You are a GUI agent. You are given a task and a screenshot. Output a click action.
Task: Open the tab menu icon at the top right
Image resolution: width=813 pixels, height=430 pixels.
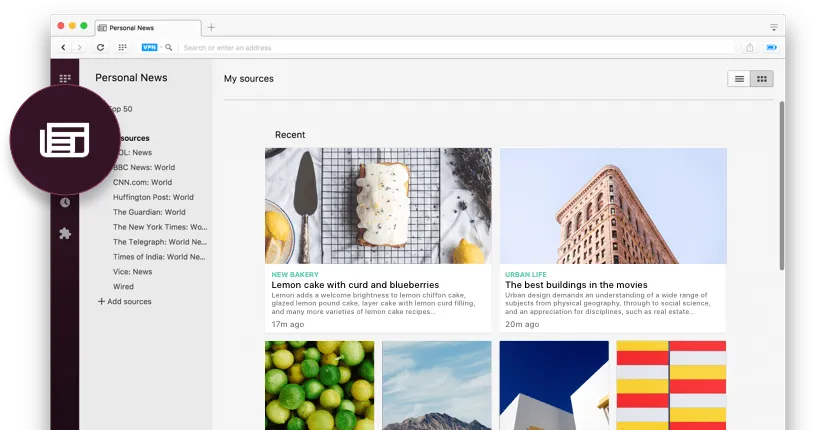774,27
